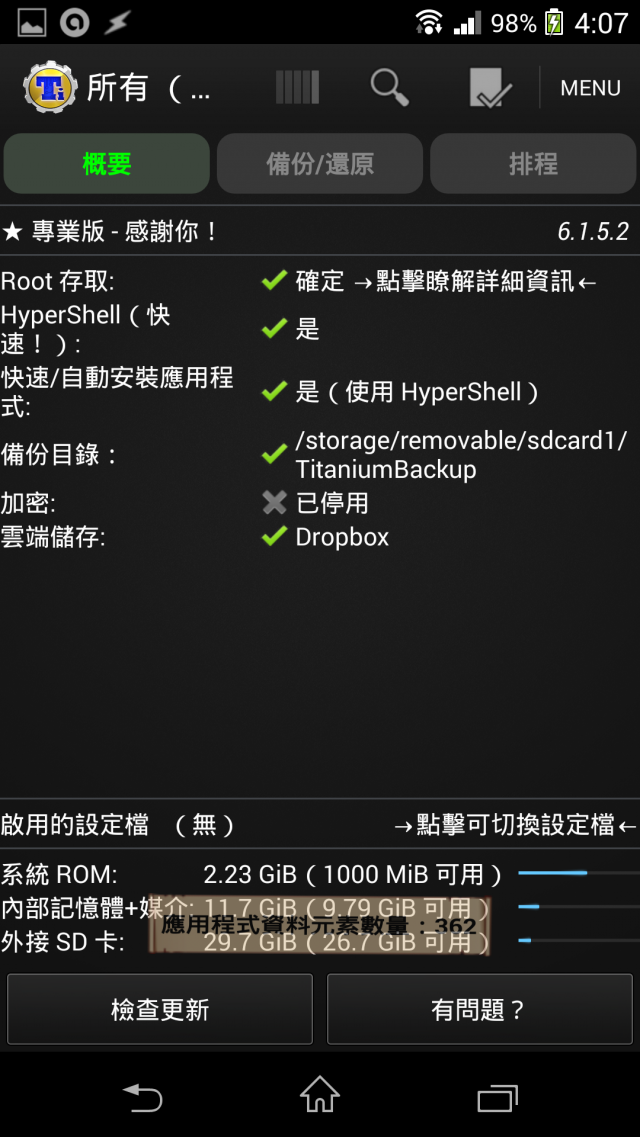The image size is (640, 1138).
Task: Open the MENU button
Action: tap(590, 89)
